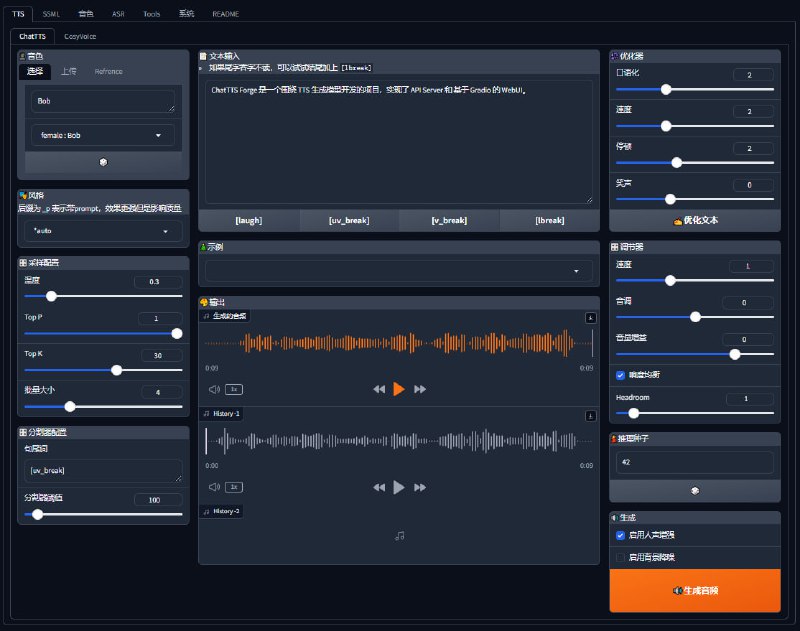Randomize the inference seed with the dice
The image size is (800, 631).
[x=694, y=491]
